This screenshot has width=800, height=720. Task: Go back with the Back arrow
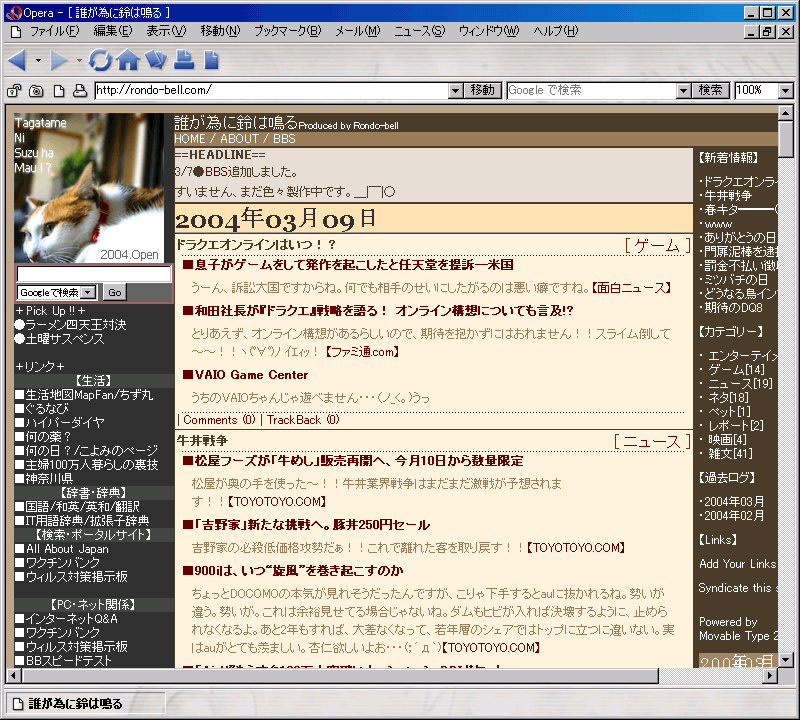pos(17,61)
